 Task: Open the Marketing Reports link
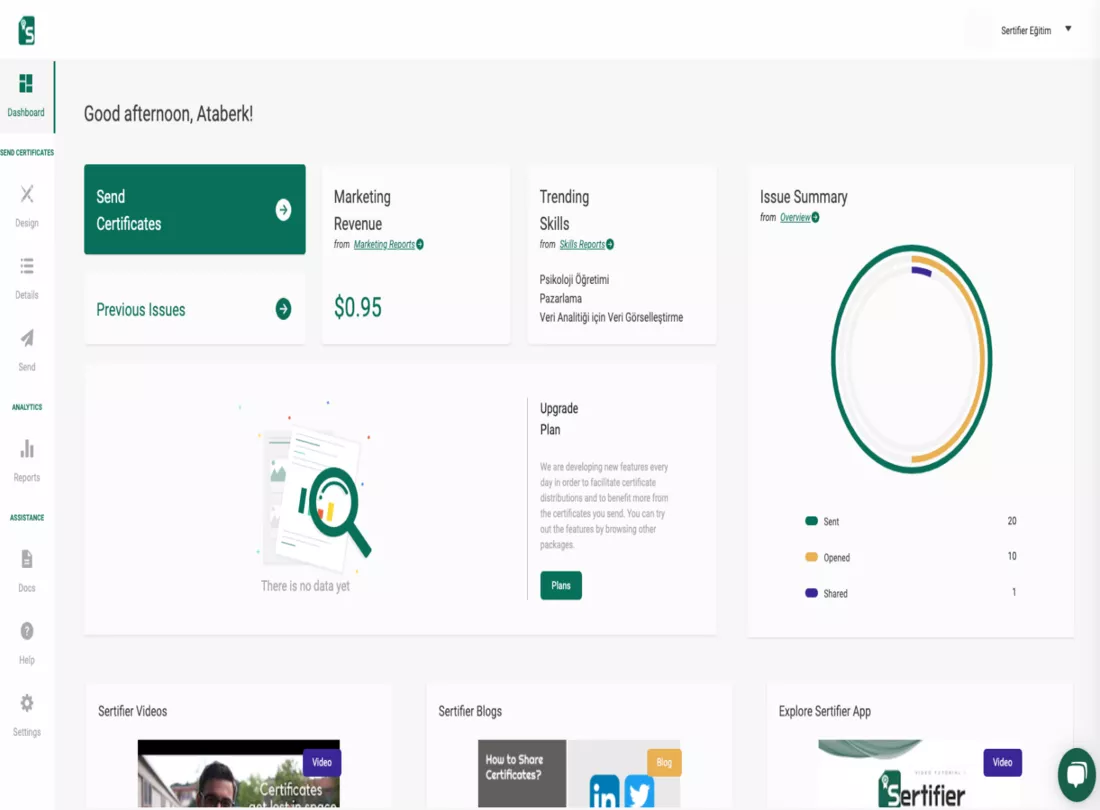tap(384, 244)
